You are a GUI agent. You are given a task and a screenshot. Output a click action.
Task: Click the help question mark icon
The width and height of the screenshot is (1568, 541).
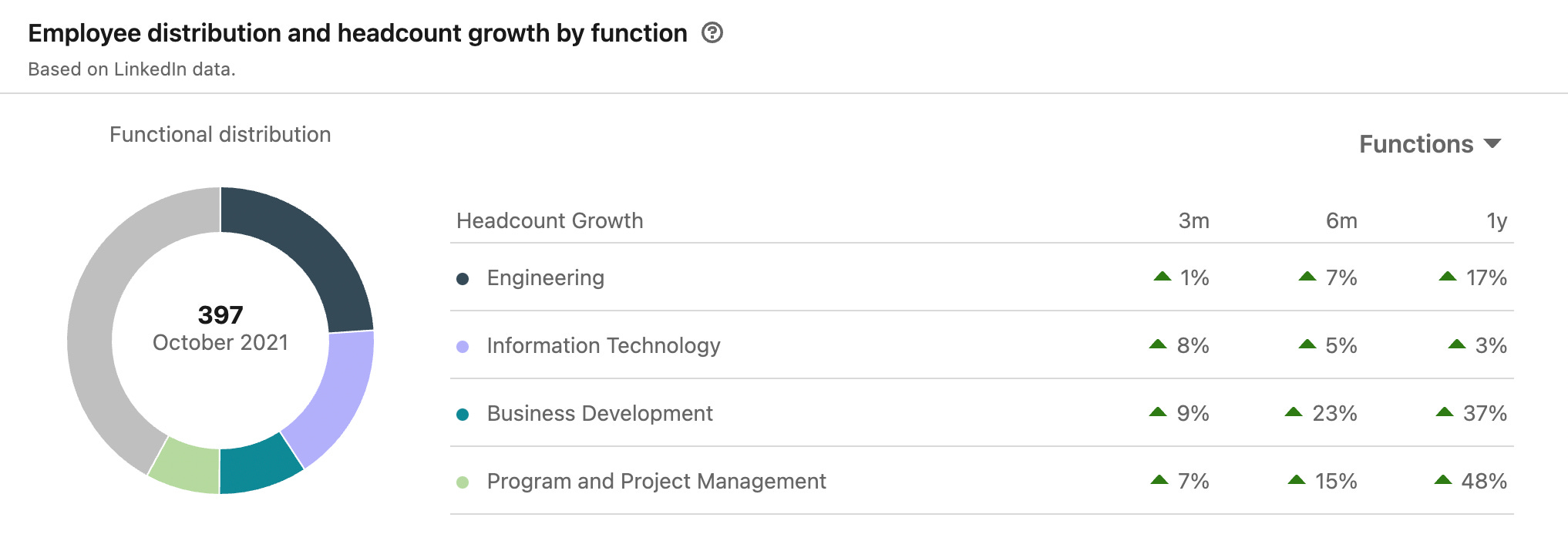(712, 33)
